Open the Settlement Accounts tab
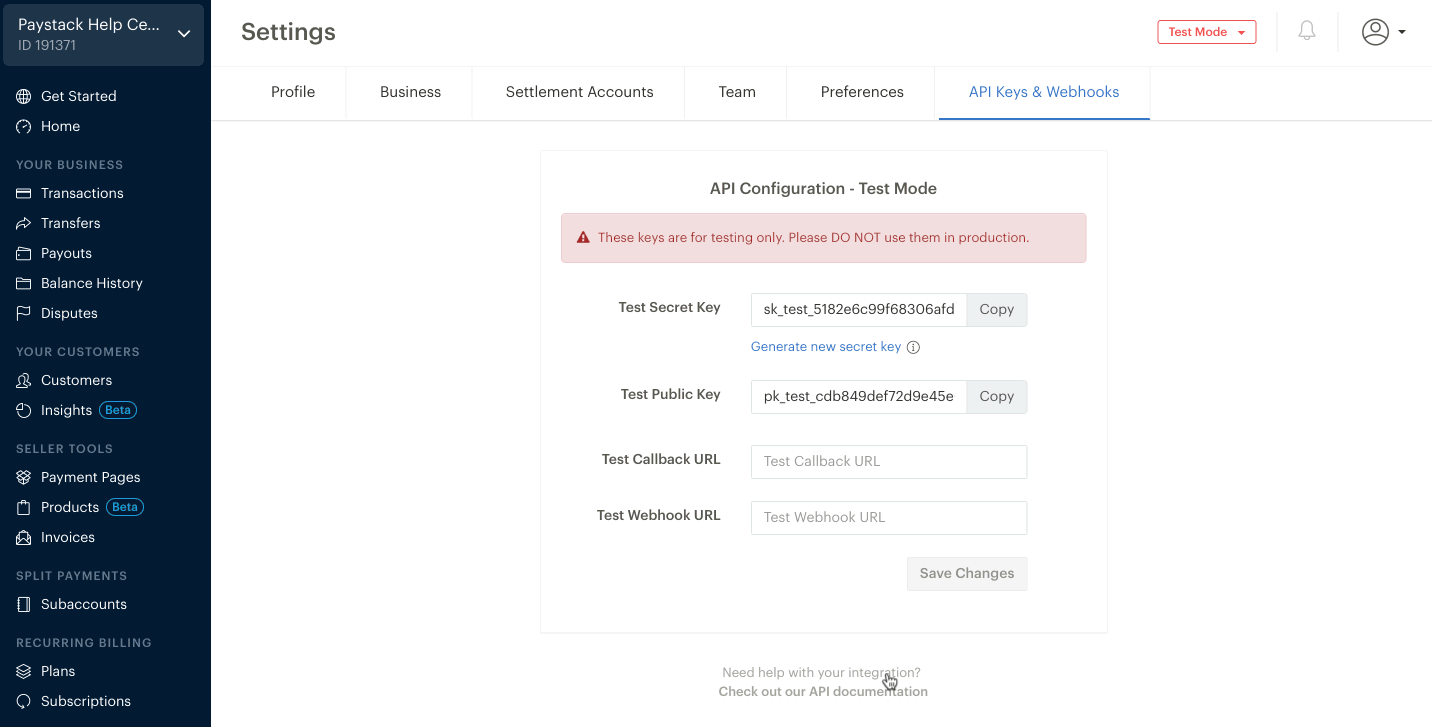 pyautogui.click(x=579, y=92)
